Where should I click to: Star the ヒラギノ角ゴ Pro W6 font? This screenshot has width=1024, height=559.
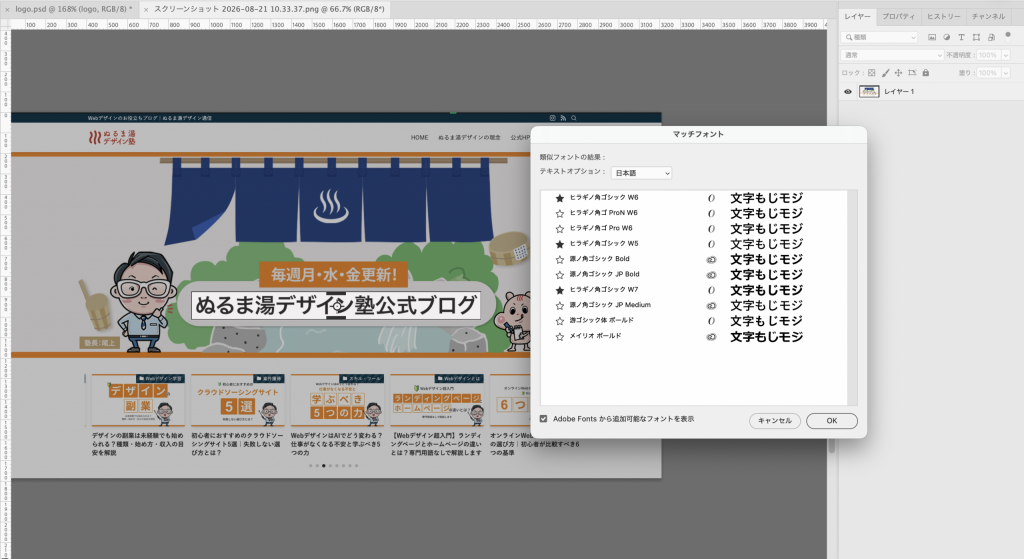coord(559,229)
